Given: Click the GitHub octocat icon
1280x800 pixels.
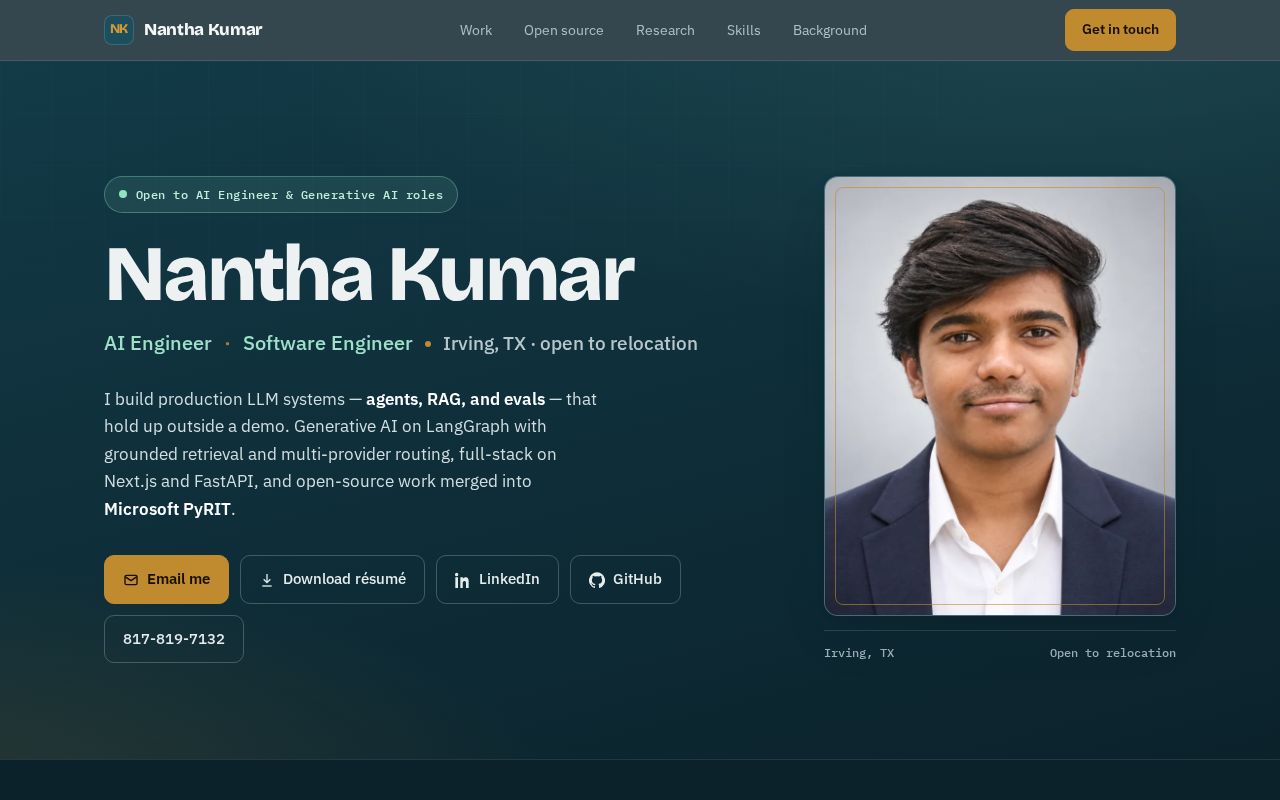Looking at the screenshot, I should pyautogui.click(x=597, y=580).
